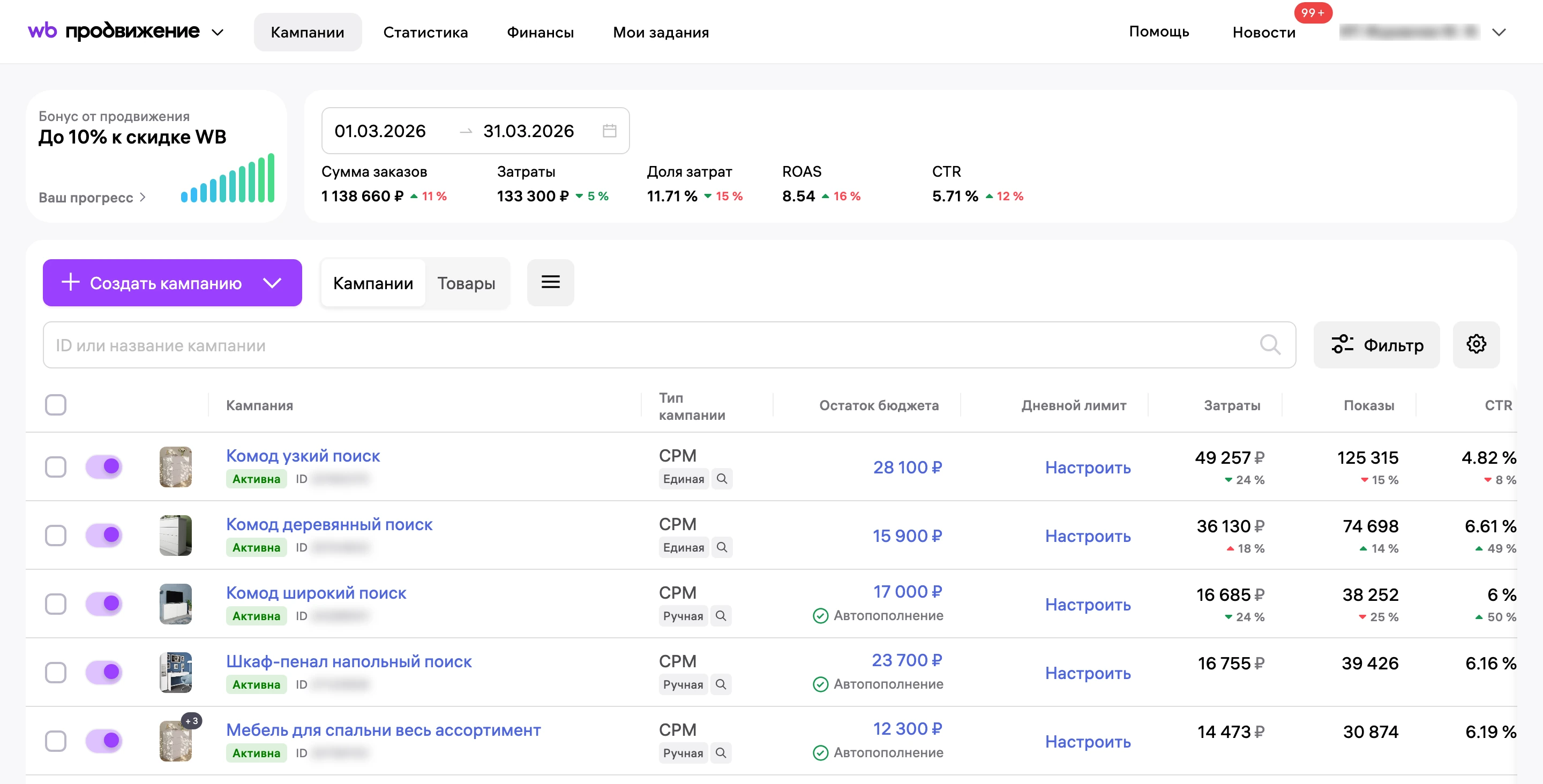Click the campaign search magnifier icon
1543x784 pixels.
coord(1270,345)
